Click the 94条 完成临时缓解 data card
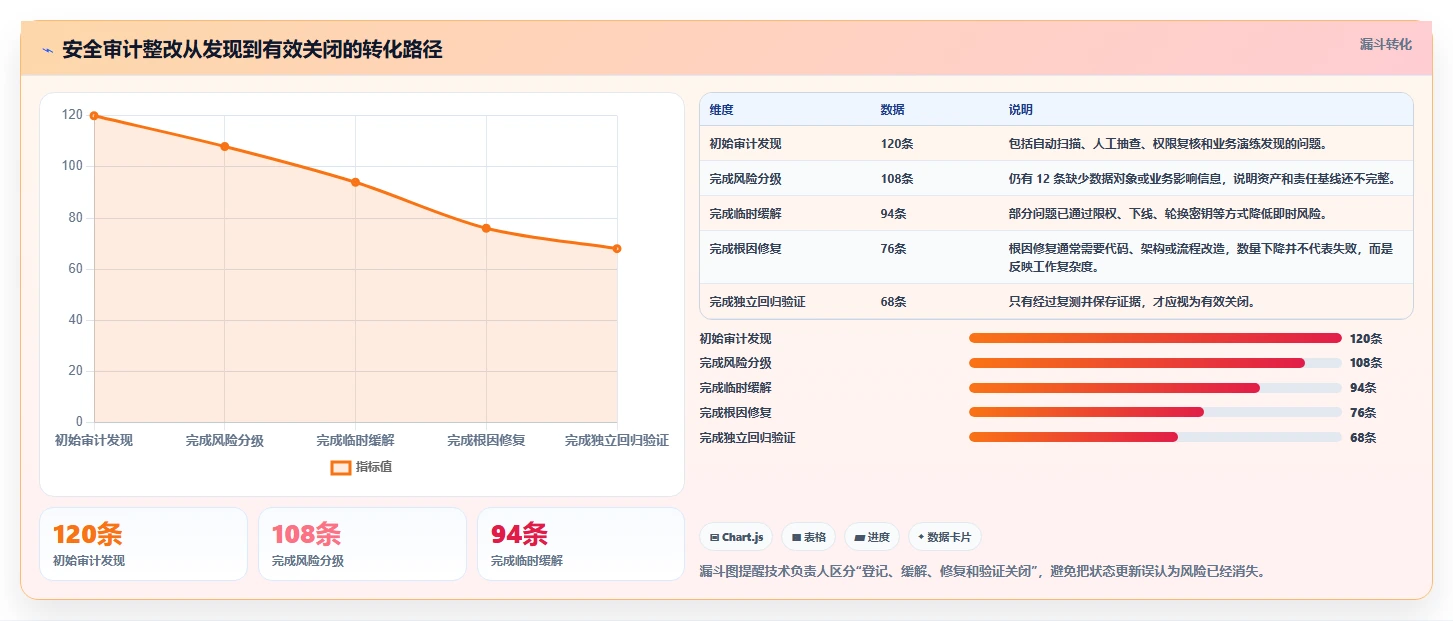 coord(581,544)
